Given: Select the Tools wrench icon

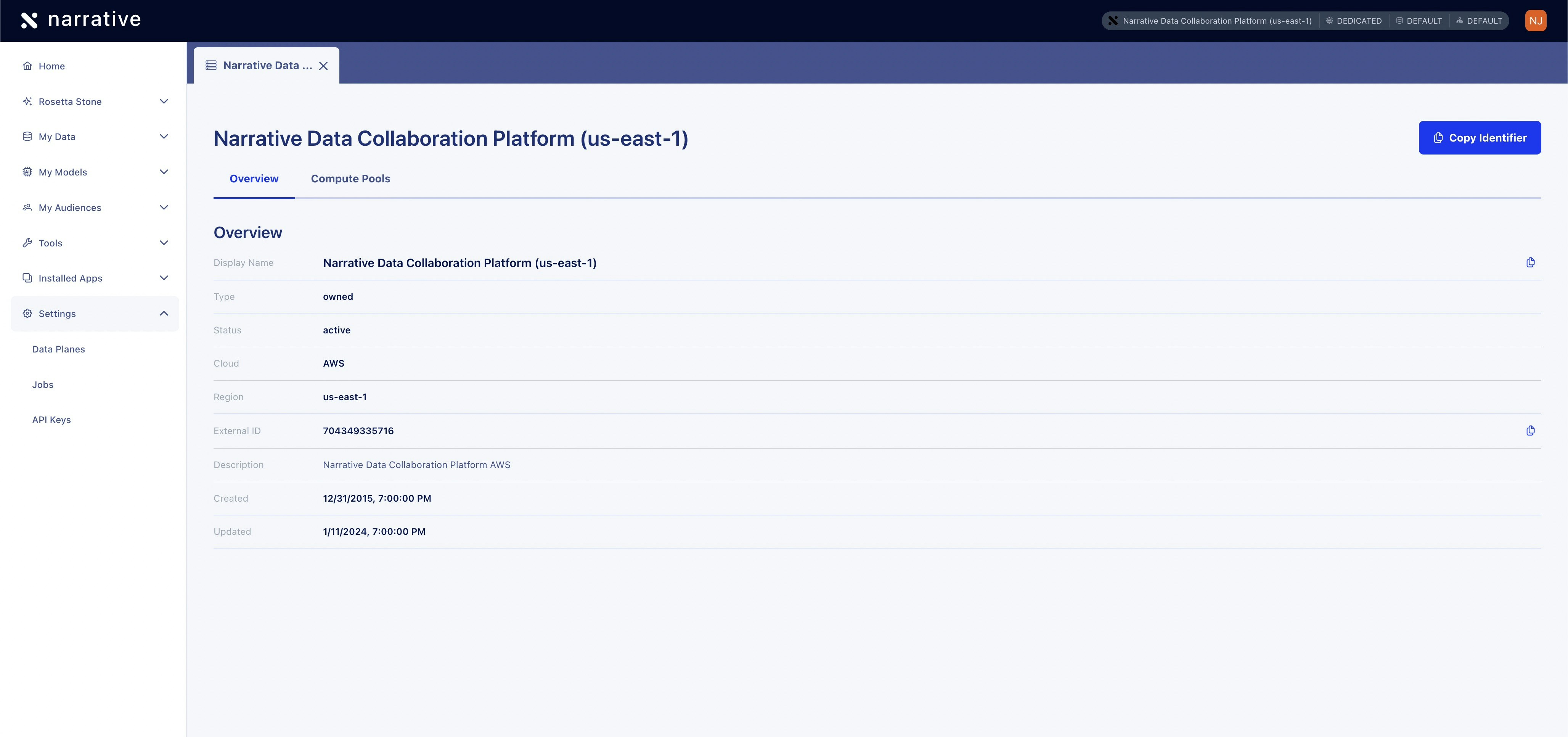Looking at the screenshot, I should [27, 242].
